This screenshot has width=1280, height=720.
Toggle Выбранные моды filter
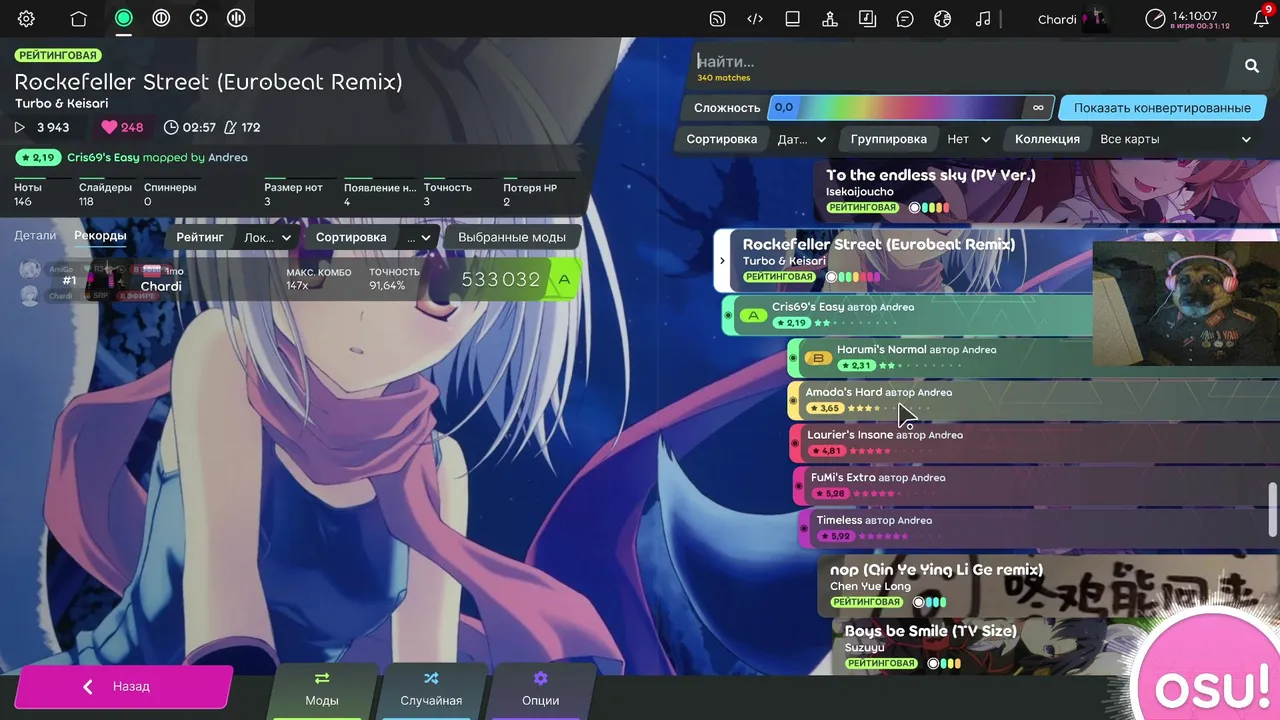pos(512,237)
